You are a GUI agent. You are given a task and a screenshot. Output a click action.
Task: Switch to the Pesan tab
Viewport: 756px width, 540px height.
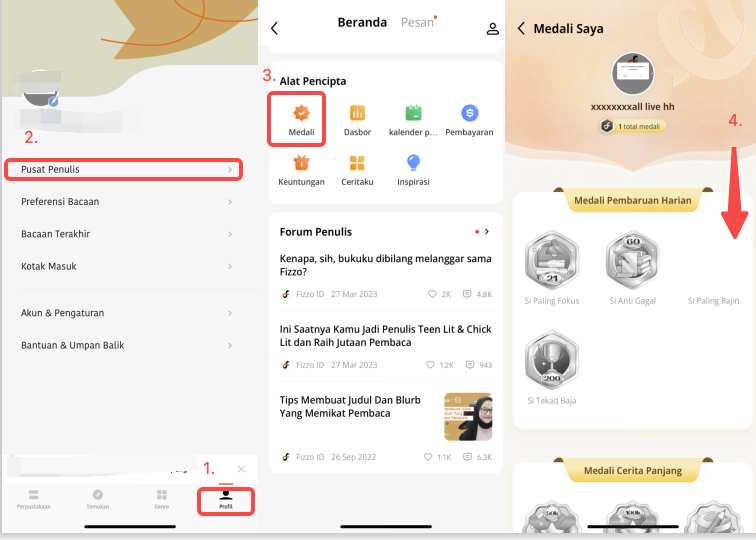tap(418, 23)
